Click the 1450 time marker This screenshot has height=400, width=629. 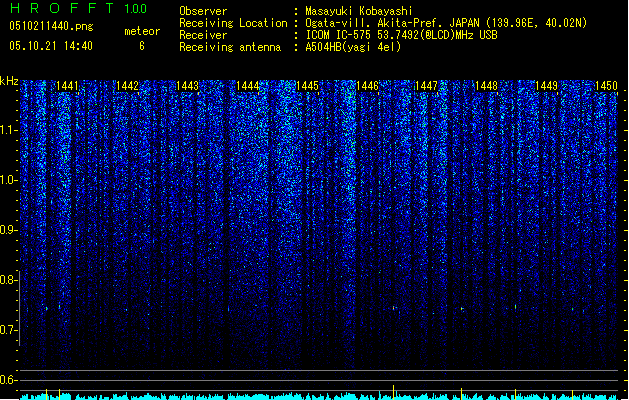[x=606, y=86]
